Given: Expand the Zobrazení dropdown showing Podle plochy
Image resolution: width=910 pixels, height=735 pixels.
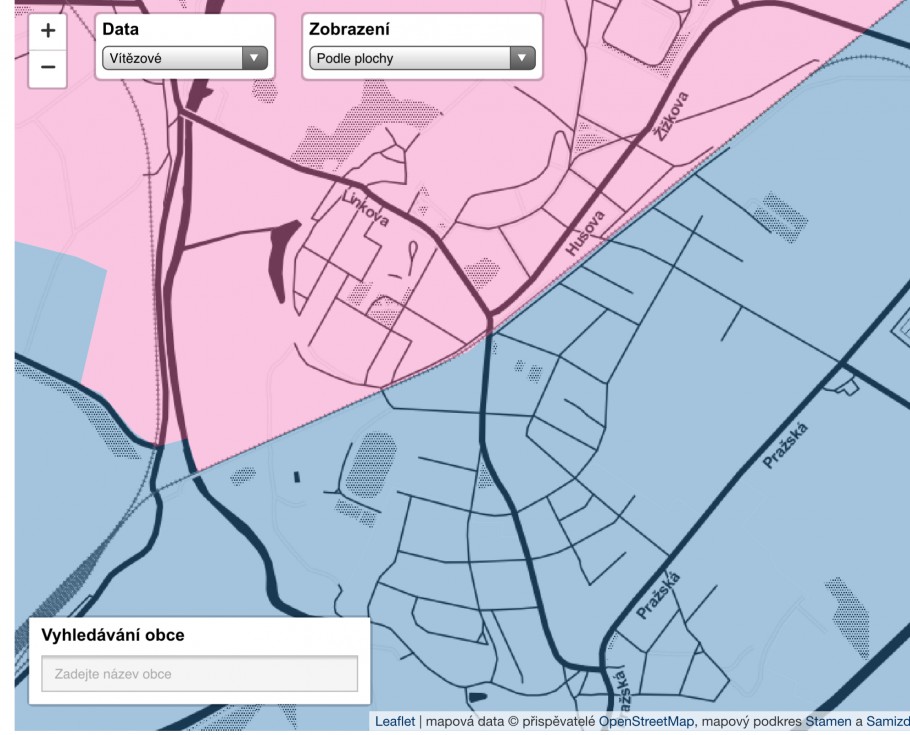Looking at the screenshot, I should [422, 59].
